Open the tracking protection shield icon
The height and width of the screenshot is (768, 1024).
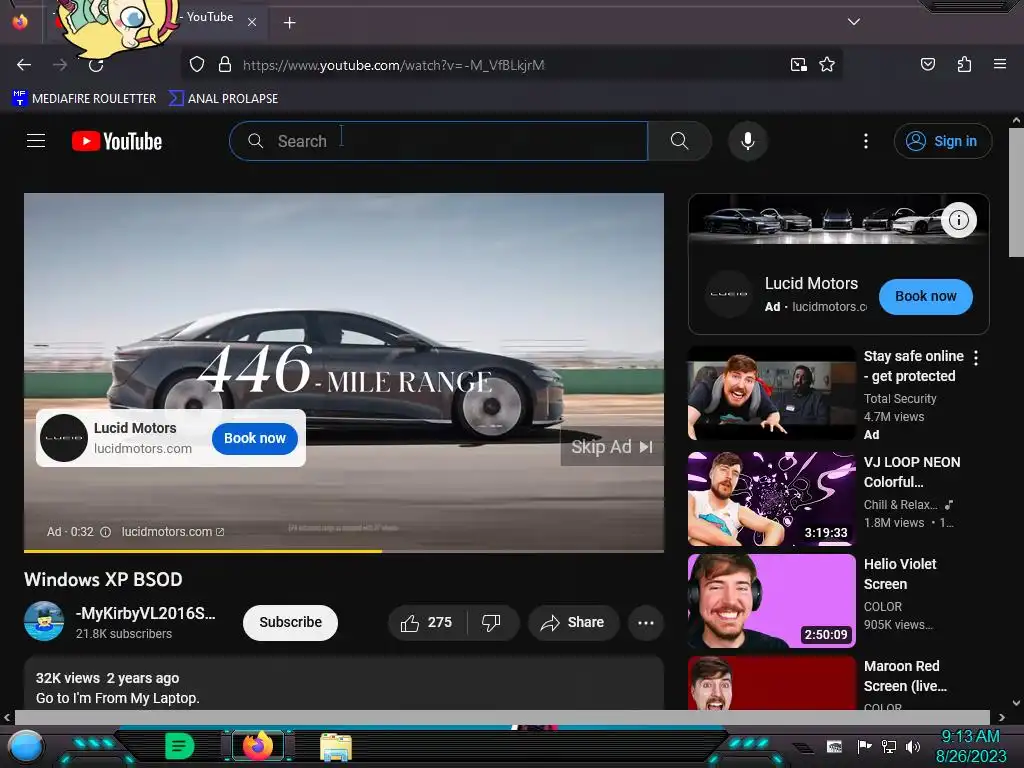click(197, 65)
